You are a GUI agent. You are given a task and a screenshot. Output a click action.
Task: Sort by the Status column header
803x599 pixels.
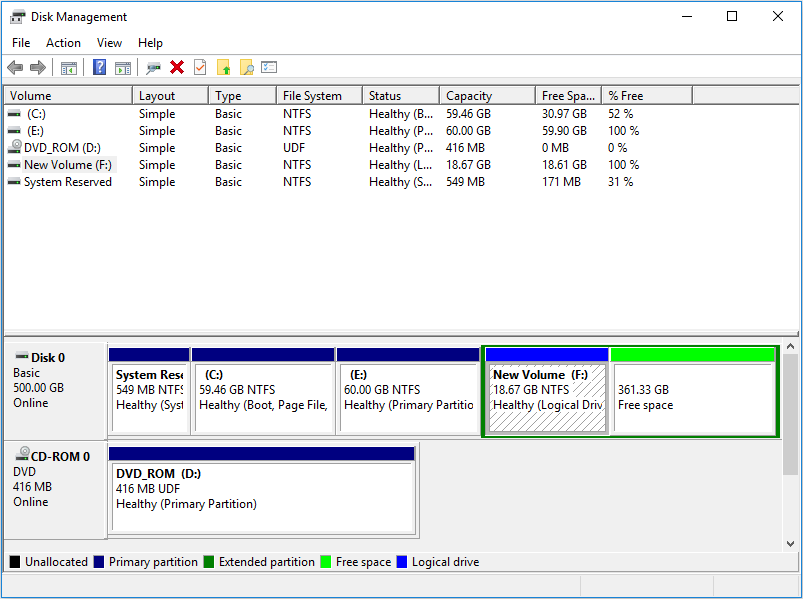click(401, 96)
